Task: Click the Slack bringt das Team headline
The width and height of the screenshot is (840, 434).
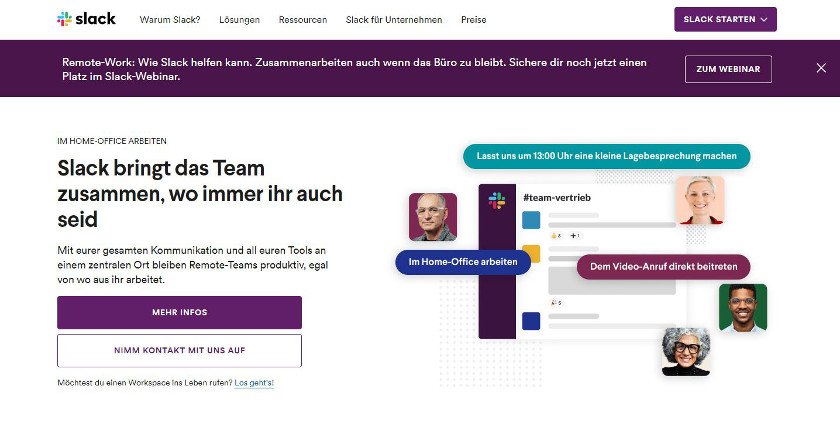Action: (x=200, y=193)
